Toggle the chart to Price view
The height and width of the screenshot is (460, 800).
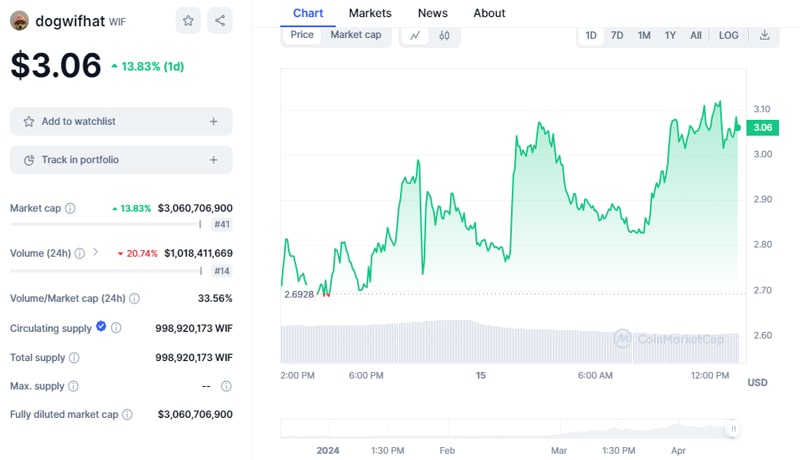click(302, 35)
